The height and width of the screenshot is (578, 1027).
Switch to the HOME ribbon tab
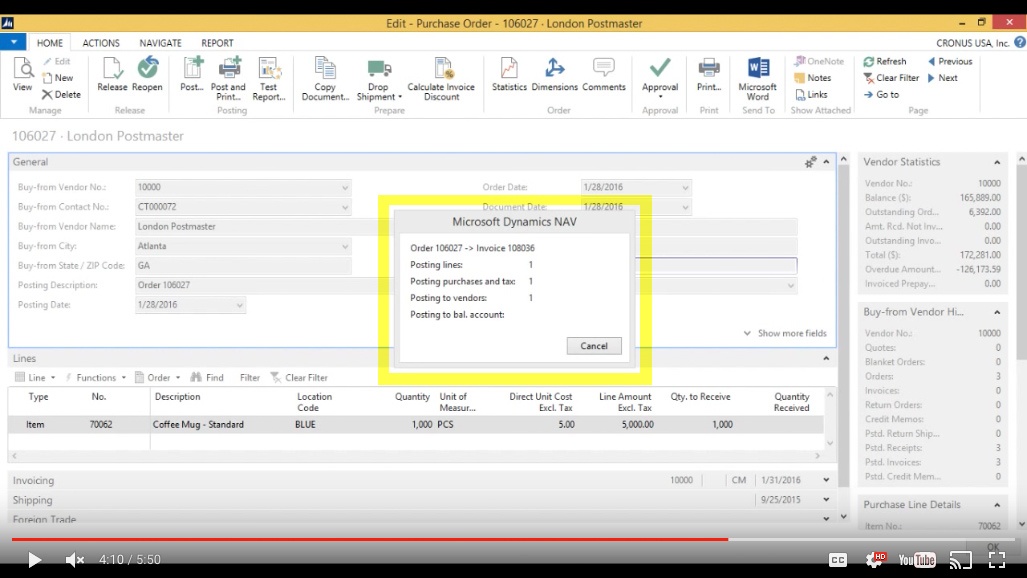click(x=50, y=43)
